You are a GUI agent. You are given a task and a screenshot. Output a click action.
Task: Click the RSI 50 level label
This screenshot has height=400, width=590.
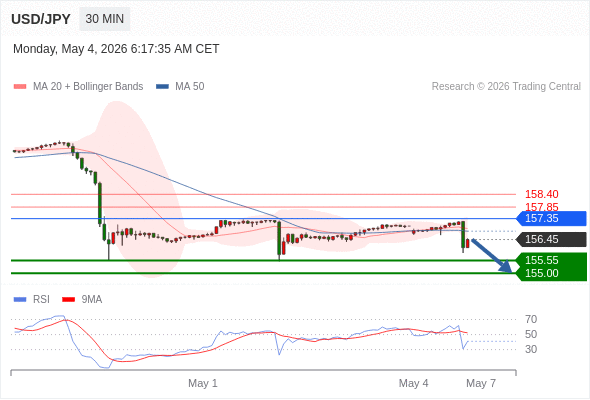531,334
